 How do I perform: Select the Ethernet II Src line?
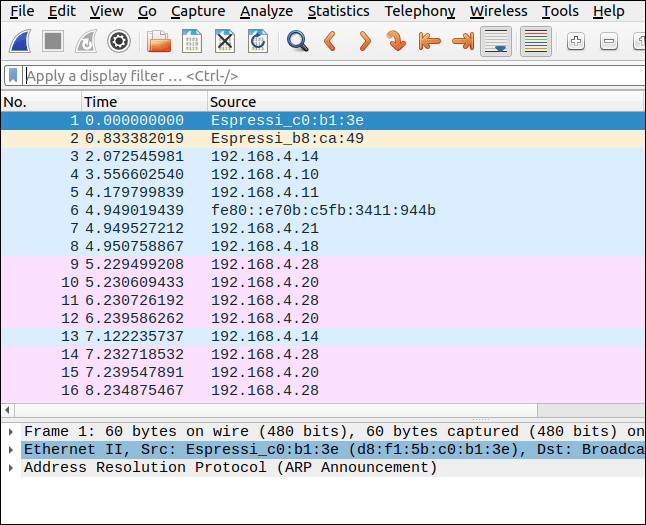(x=333, y=450)
